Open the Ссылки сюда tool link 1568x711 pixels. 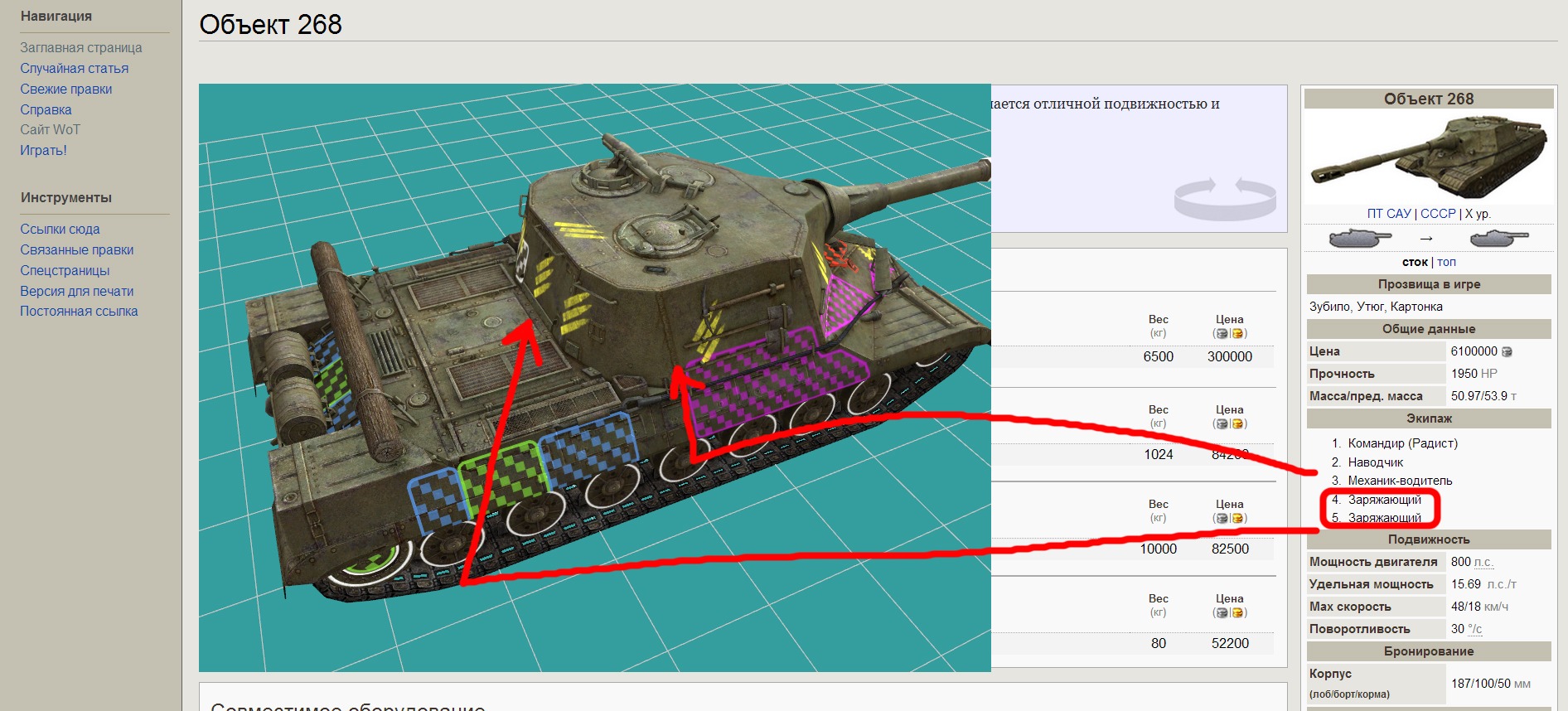60,229
